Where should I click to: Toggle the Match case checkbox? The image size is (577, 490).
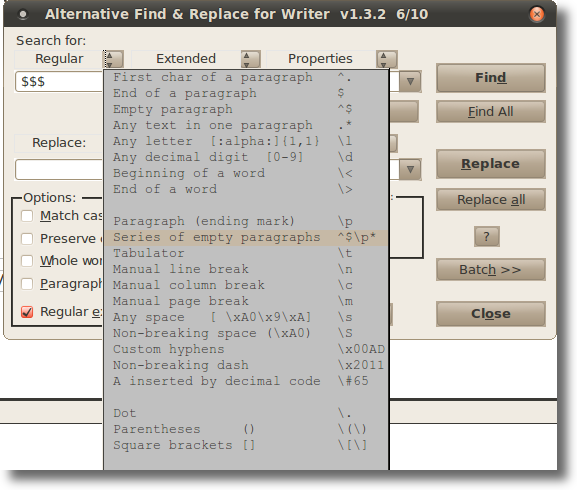click(x=27, y=216)
